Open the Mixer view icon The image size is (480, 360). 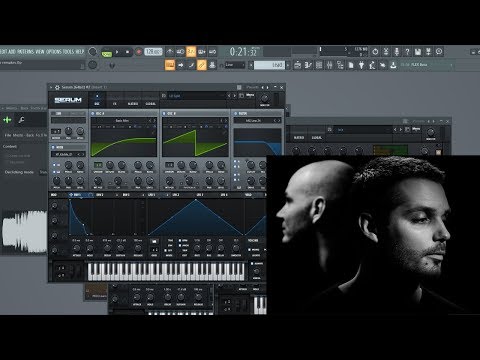click(x=329, y=65)
